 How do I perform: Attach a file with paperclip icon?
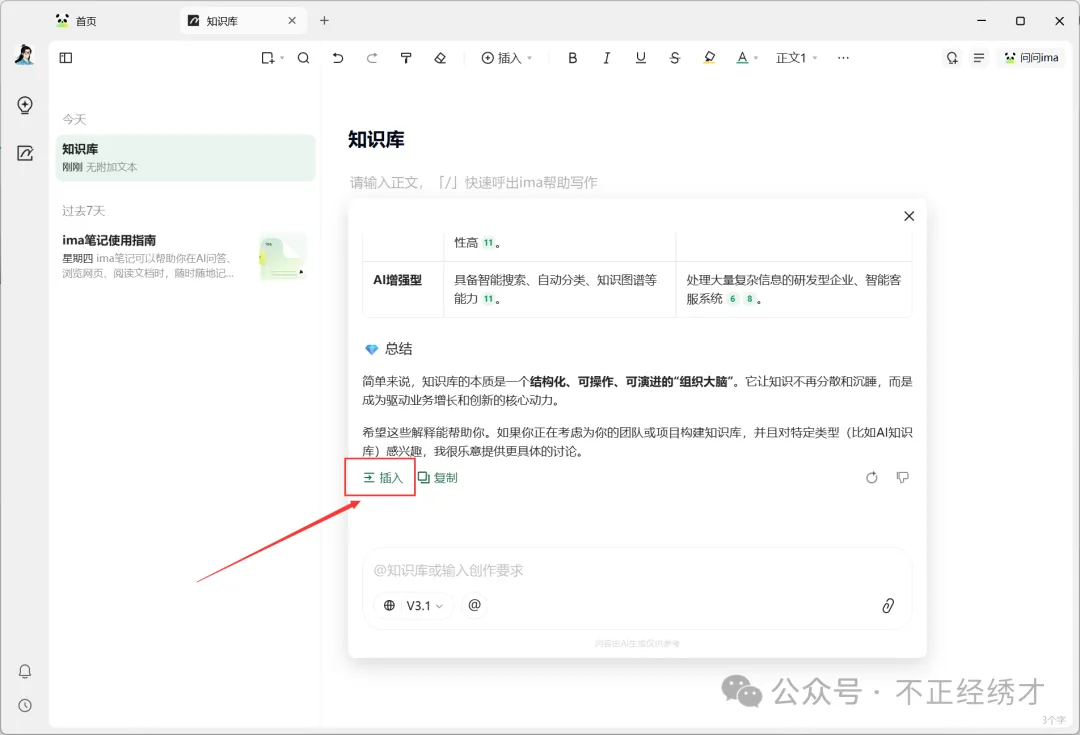[888, 605]
